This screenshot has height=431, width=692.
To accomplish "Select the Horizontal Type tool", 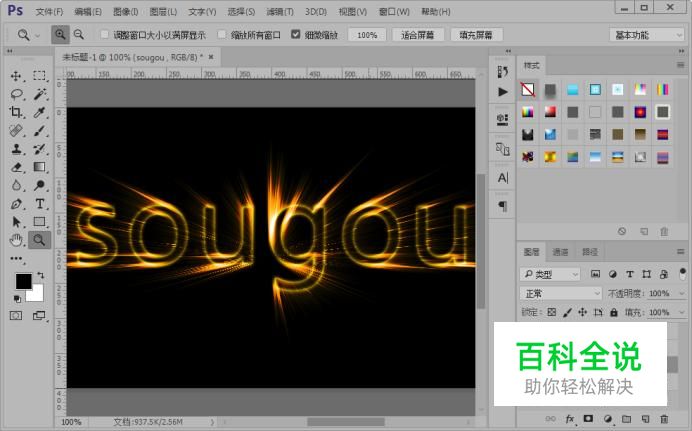I will pos(40,204).
